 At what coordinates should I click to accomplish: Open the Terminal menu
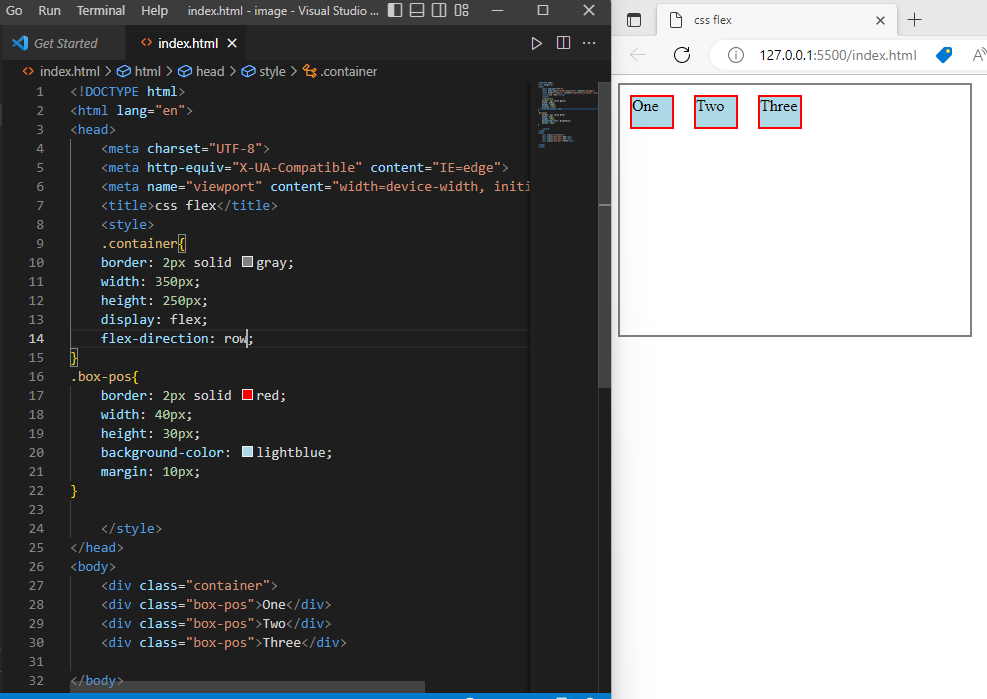point(101,11)
